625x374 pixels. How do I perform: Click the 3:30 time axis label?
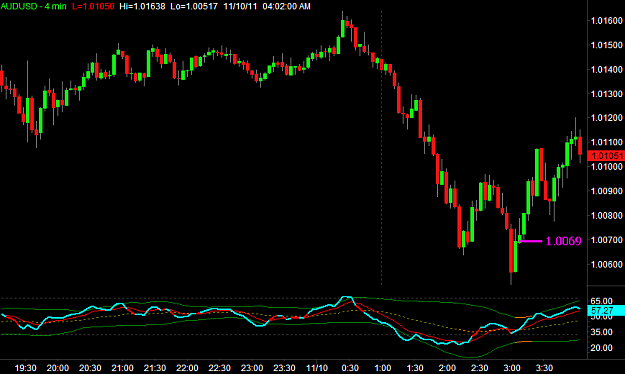(544, 368)
